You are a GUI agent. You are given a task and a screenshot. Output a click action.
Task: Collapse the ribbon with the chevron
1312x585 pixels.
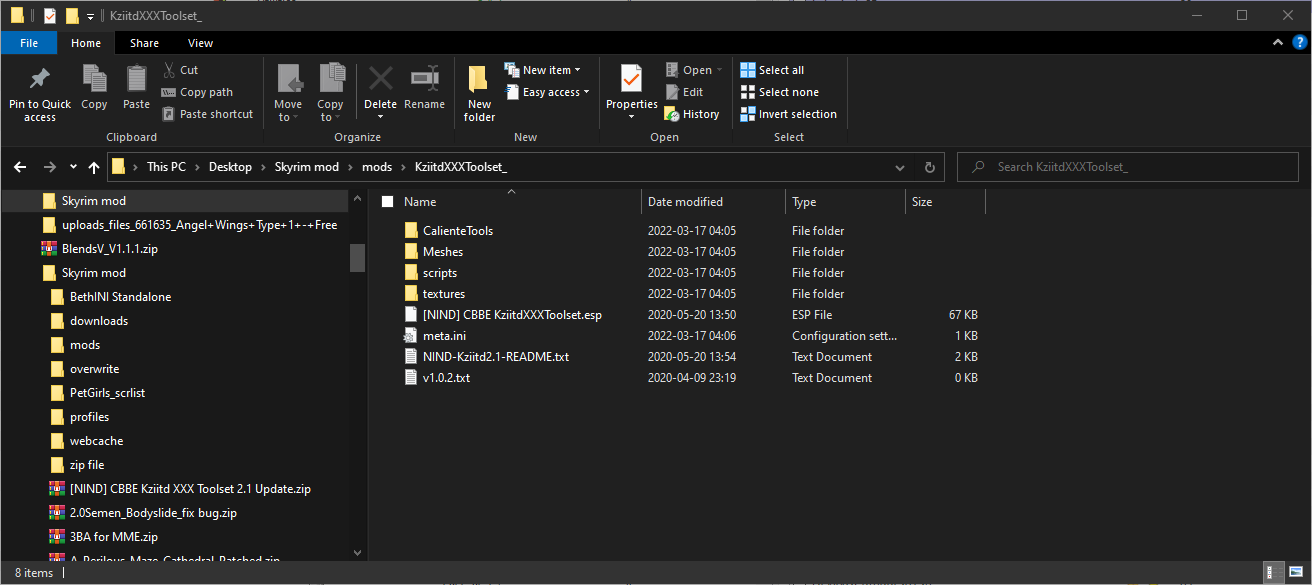click(1278, 43)
